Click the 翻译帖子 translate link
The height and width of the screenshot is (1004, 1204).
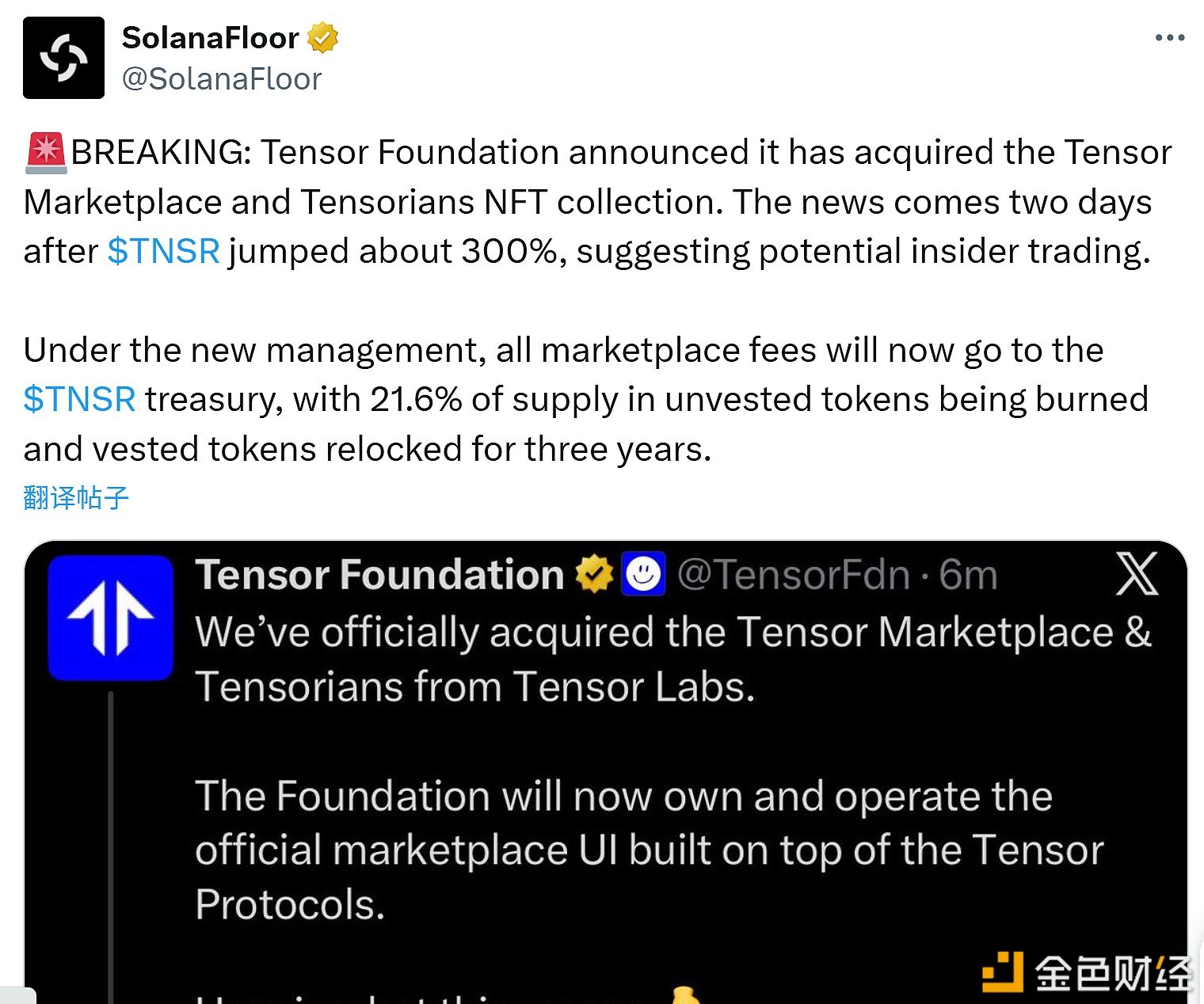(75, 497)
